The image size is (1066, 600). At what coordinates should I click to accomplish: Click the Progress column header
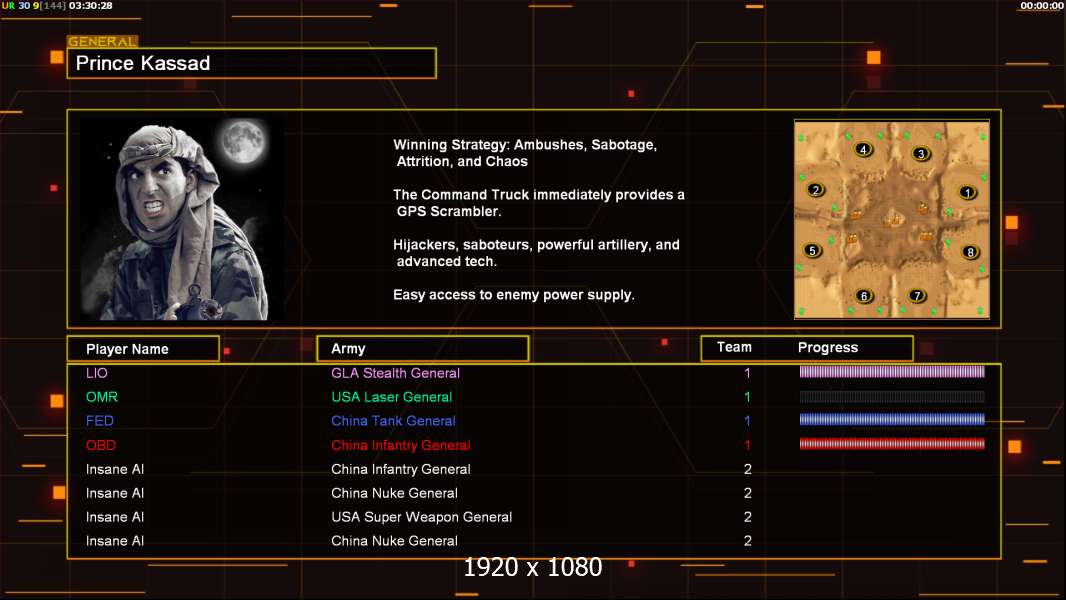pyautogui.click(x=827, y=347)
